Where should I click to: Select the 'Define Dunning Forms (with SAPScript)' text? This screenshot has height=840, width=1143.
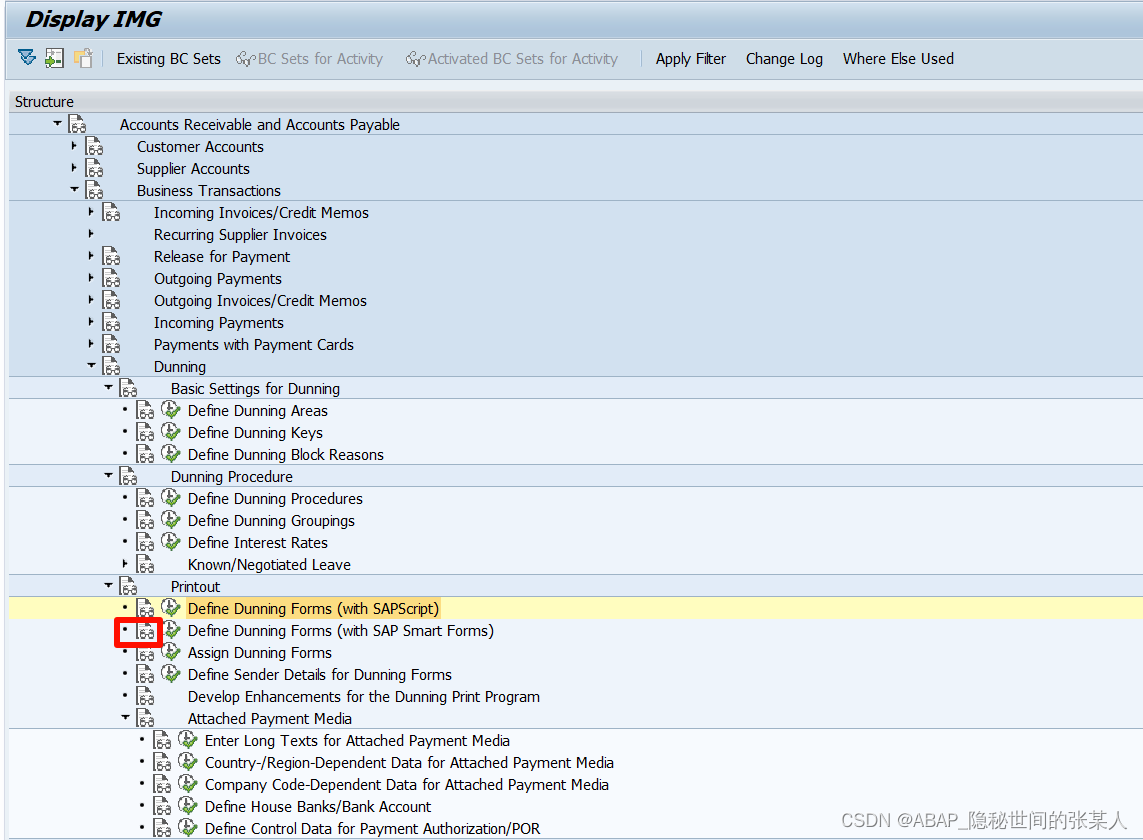tap(313, 608)
